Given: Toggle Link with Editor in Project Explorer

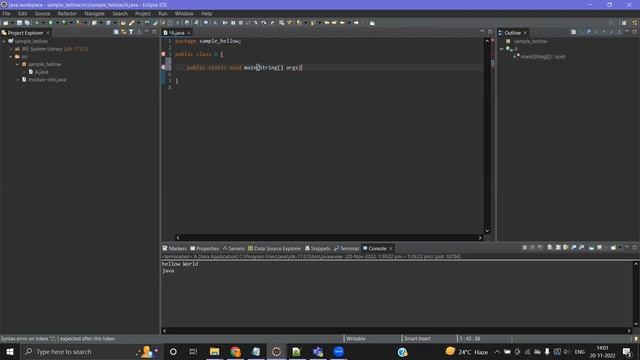Looking at the screenshot, I should (x=123, y=32).
